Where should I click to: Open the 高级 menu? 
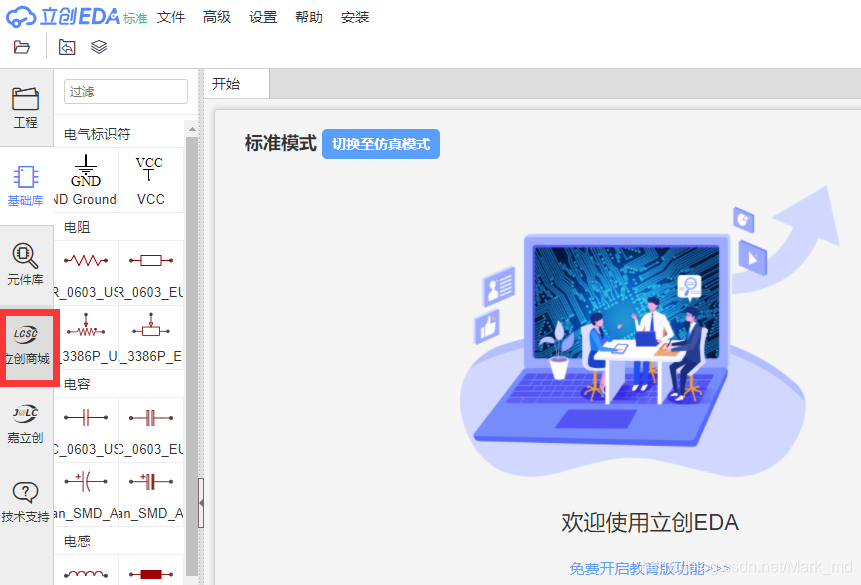click(216, 17)
